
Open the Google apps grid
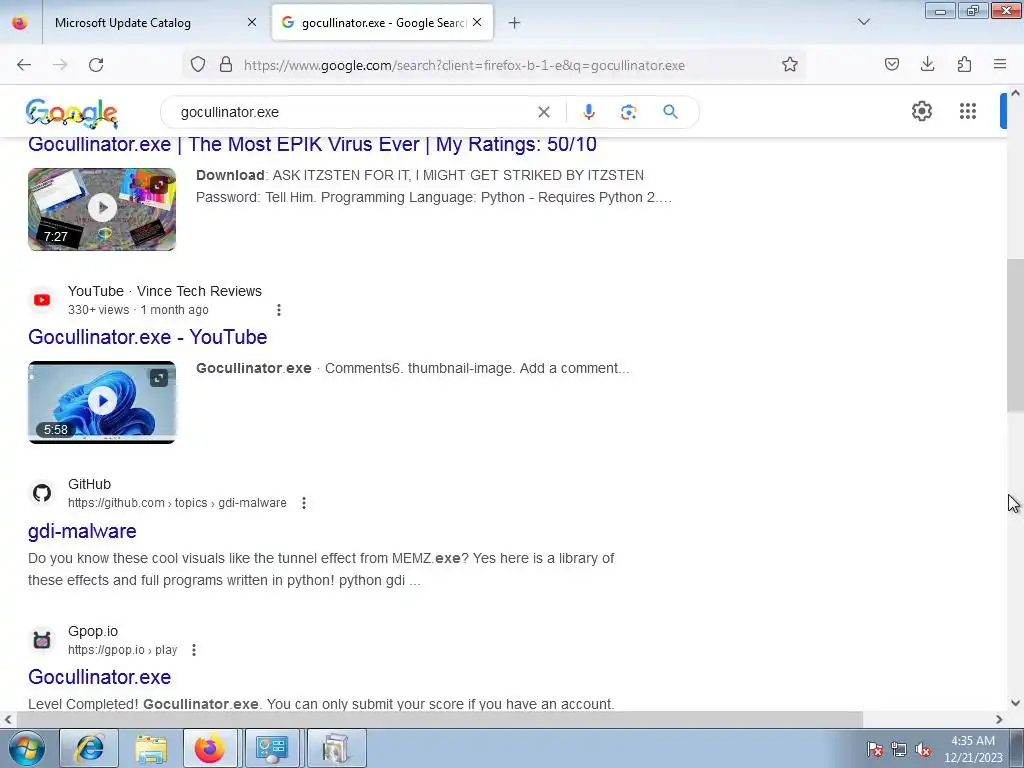click(x=968, y=111)
